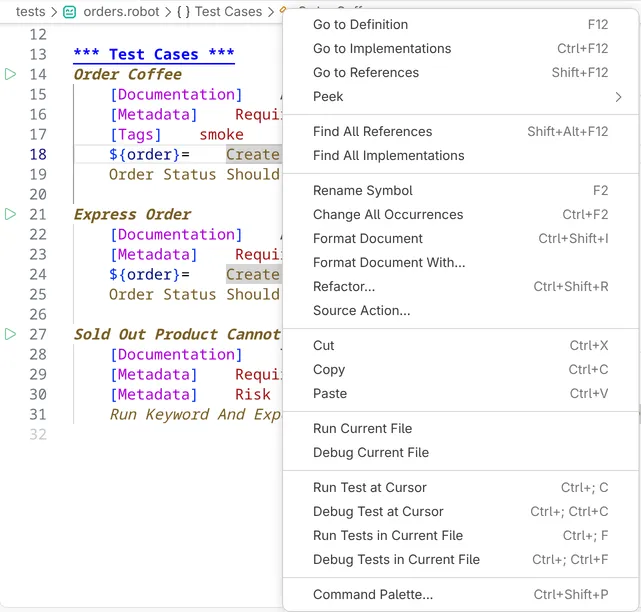Choose Go to Implementations
Screen dimensions: 641x612
point(461,49)
